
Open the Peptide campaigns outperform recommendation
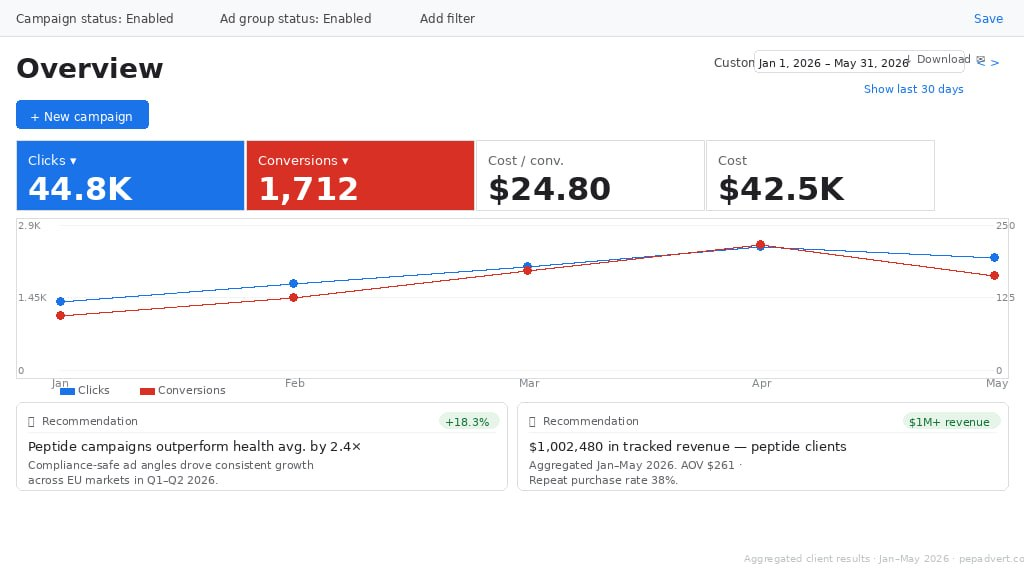coord(262,447)
